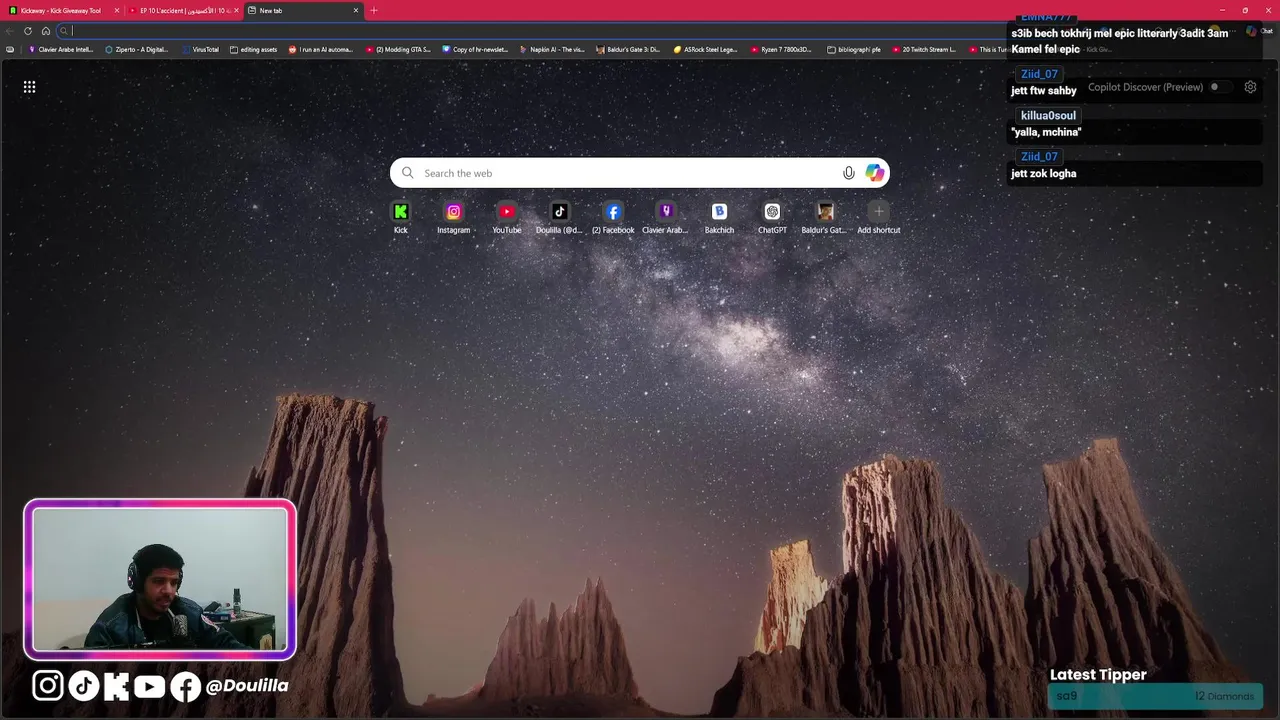Click the Latest Tipper label
This screenshot has height=720, width=1280.
(1098, 675)
